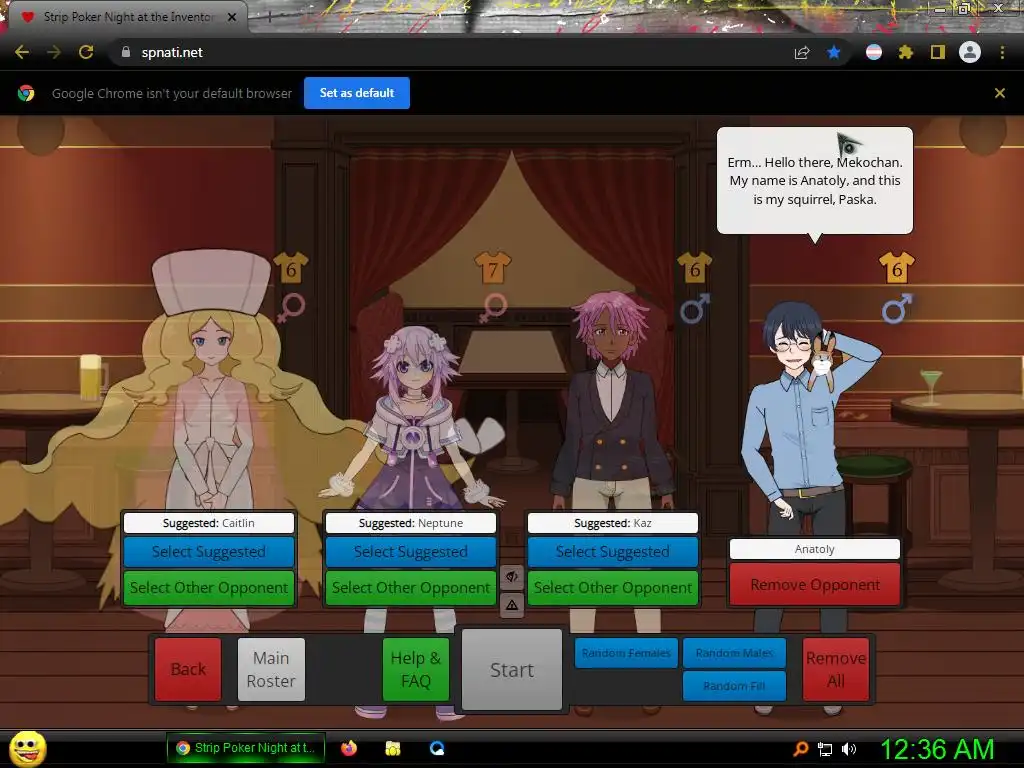The height and width of the screenshot is (768, 1024).
Task: Click Strip Poker Night taskbar item
Action: coord(245,748)
